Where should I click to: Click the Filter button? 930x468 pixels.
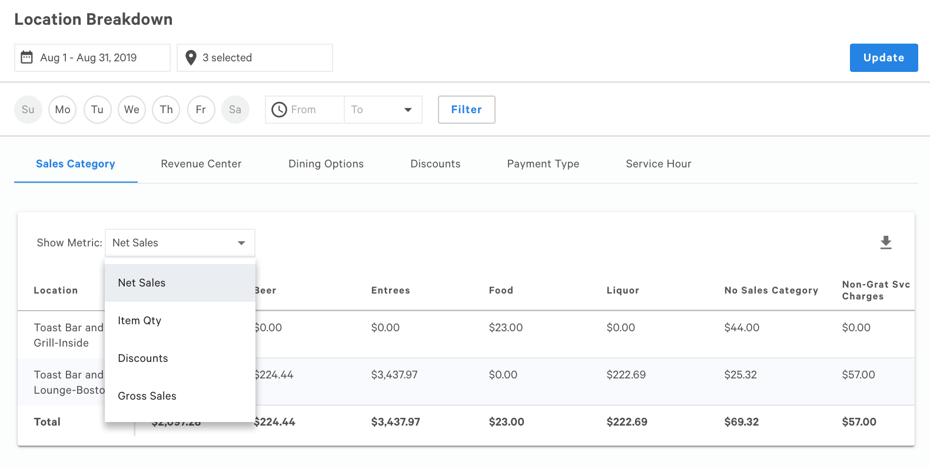click(x=466, y=110)
